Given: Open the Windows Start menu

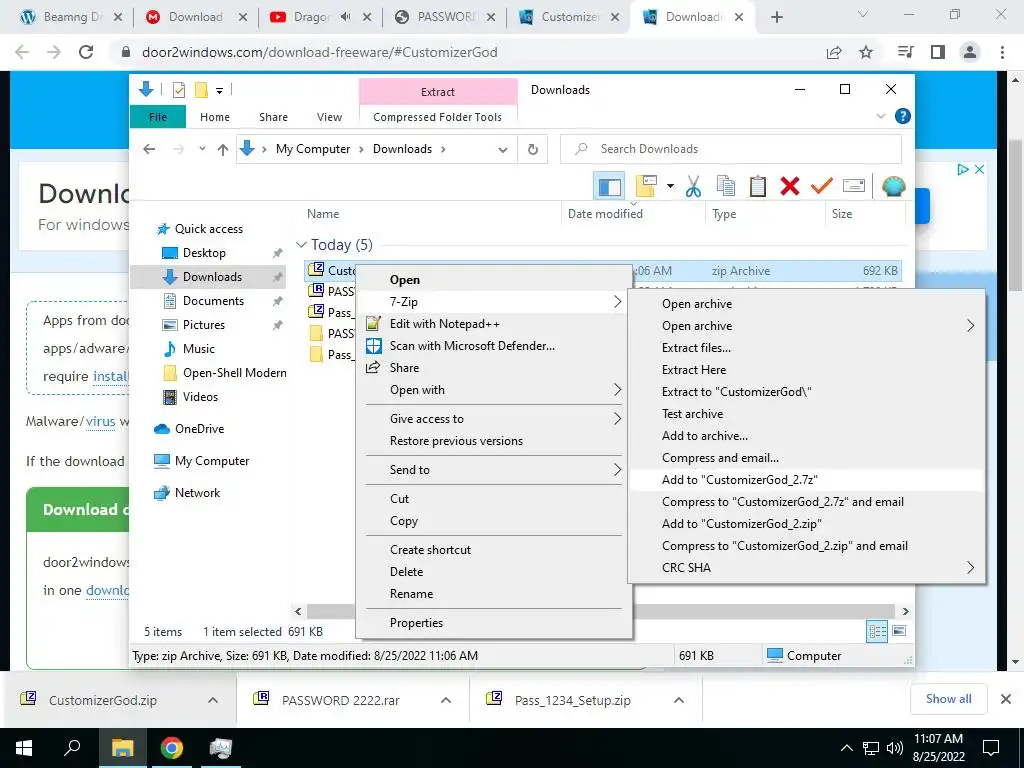Looking at the screenshot, I should tap(24, 748).
